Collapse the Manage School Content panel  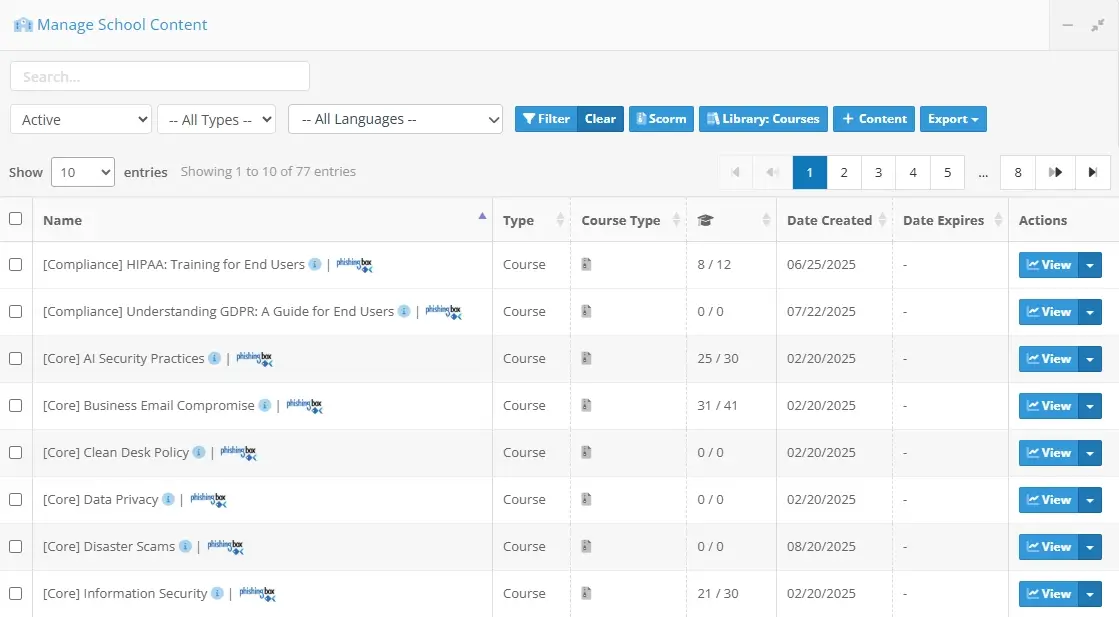point(1068,25)
